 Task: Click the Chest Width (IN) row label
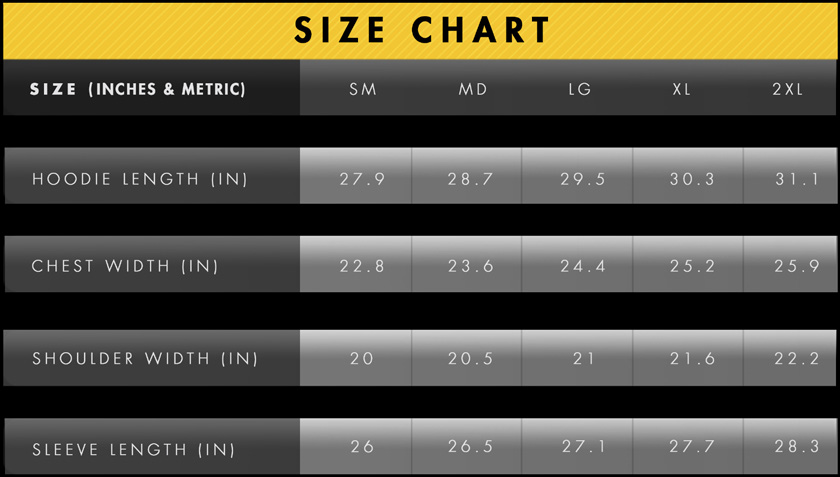pos(125,266)
